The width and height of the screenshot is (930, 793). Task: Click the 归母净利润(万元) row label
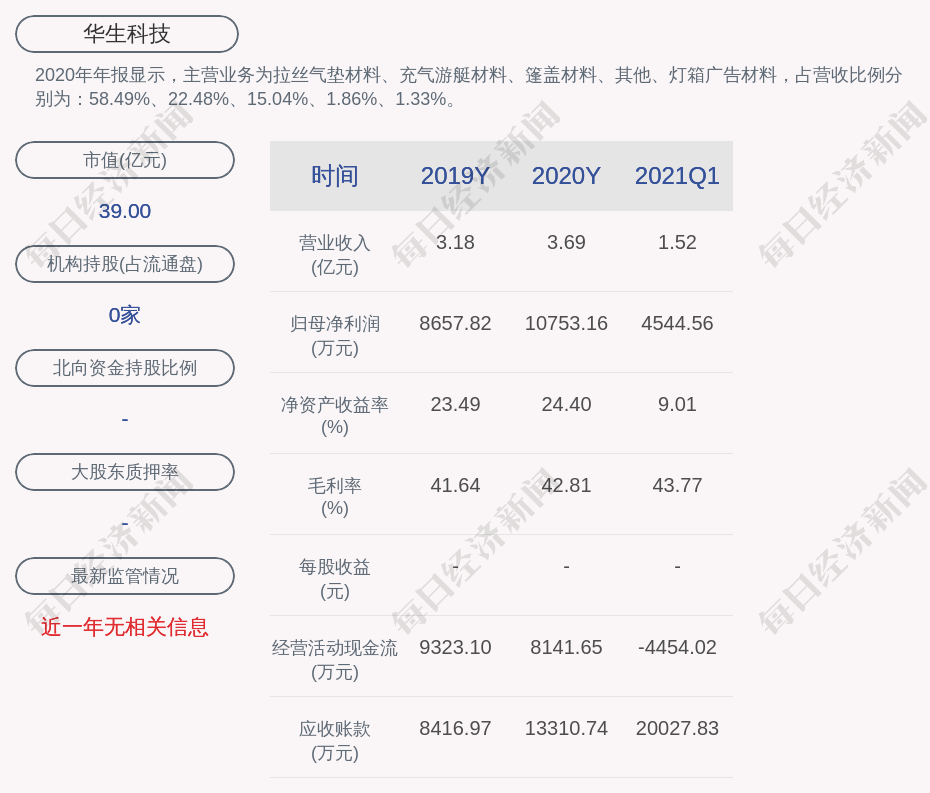click(335, 336)
